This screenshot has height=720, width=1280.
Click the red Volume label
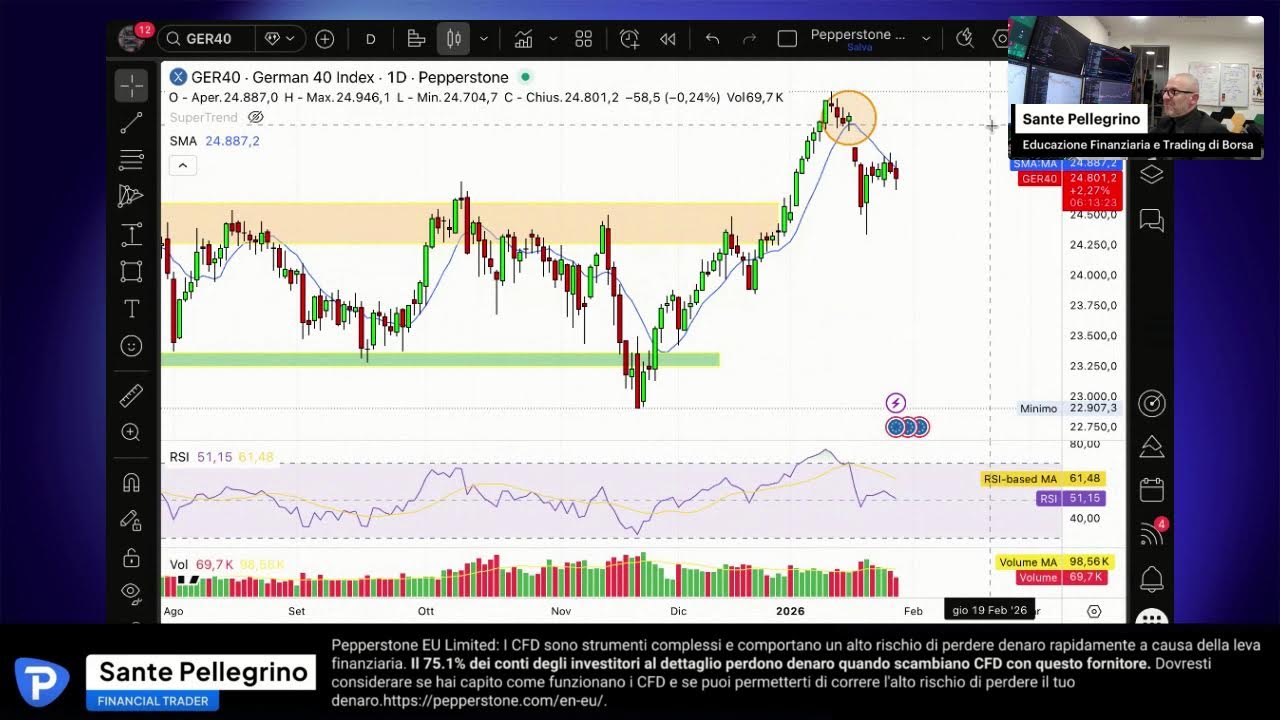pyautogui.click(x=1061, y=577)
